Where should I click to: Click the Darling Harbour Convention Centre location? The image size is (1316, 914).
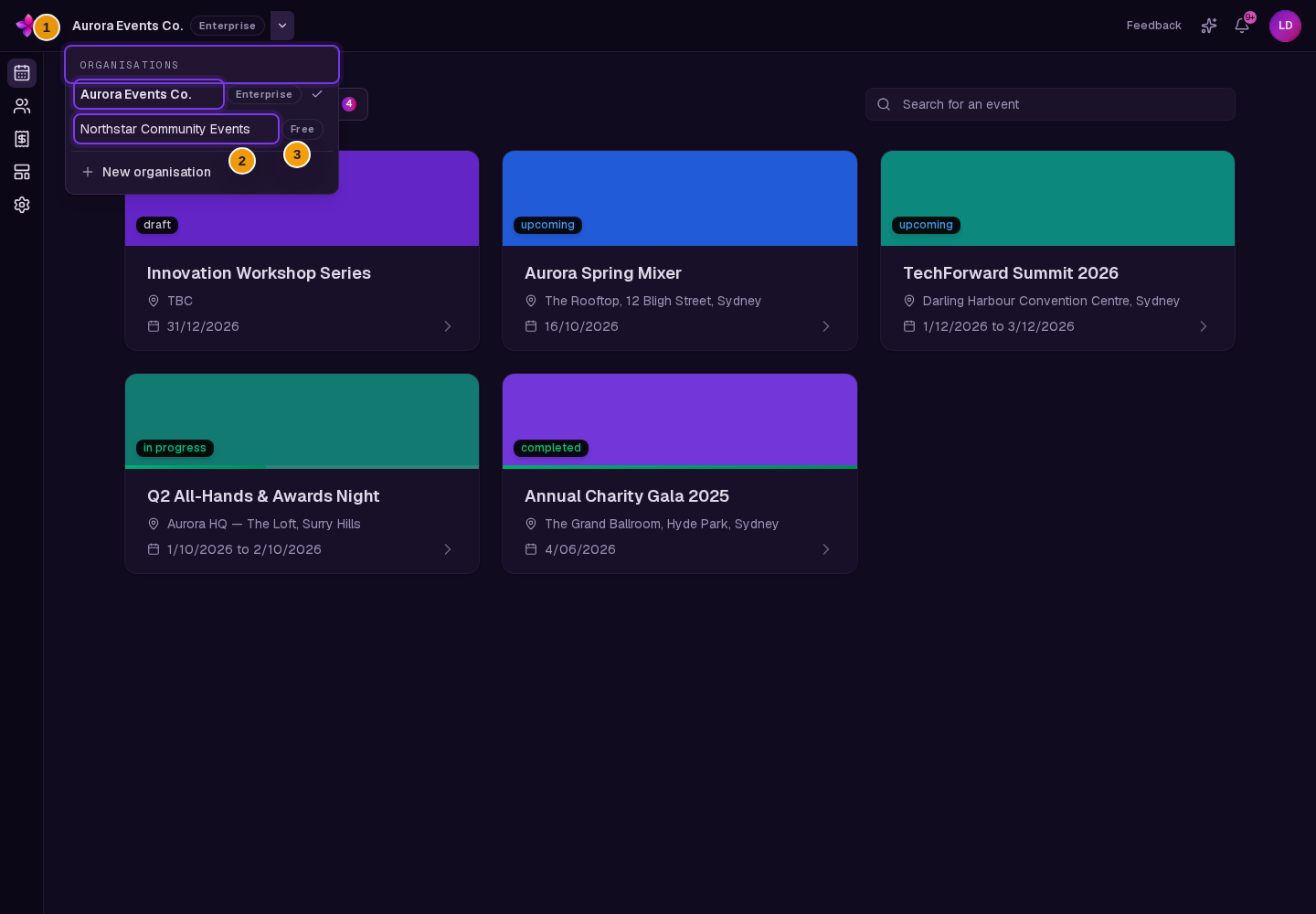[1051, 301]
